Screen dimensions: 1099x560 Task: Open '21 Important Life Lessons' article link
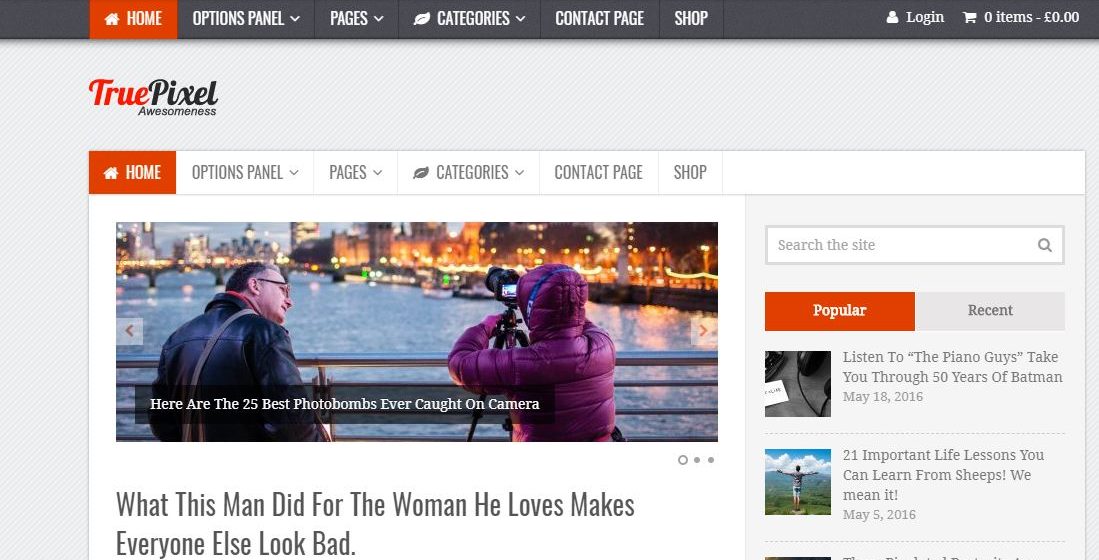pyautogui.click(x=943, y=475)
